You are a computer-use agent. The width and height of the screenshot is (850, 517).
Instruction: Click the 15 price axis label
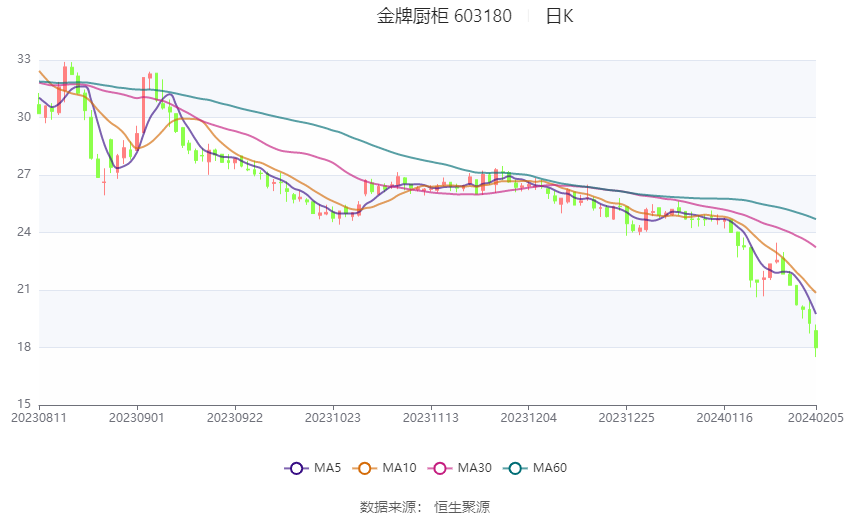pos(24,404)
